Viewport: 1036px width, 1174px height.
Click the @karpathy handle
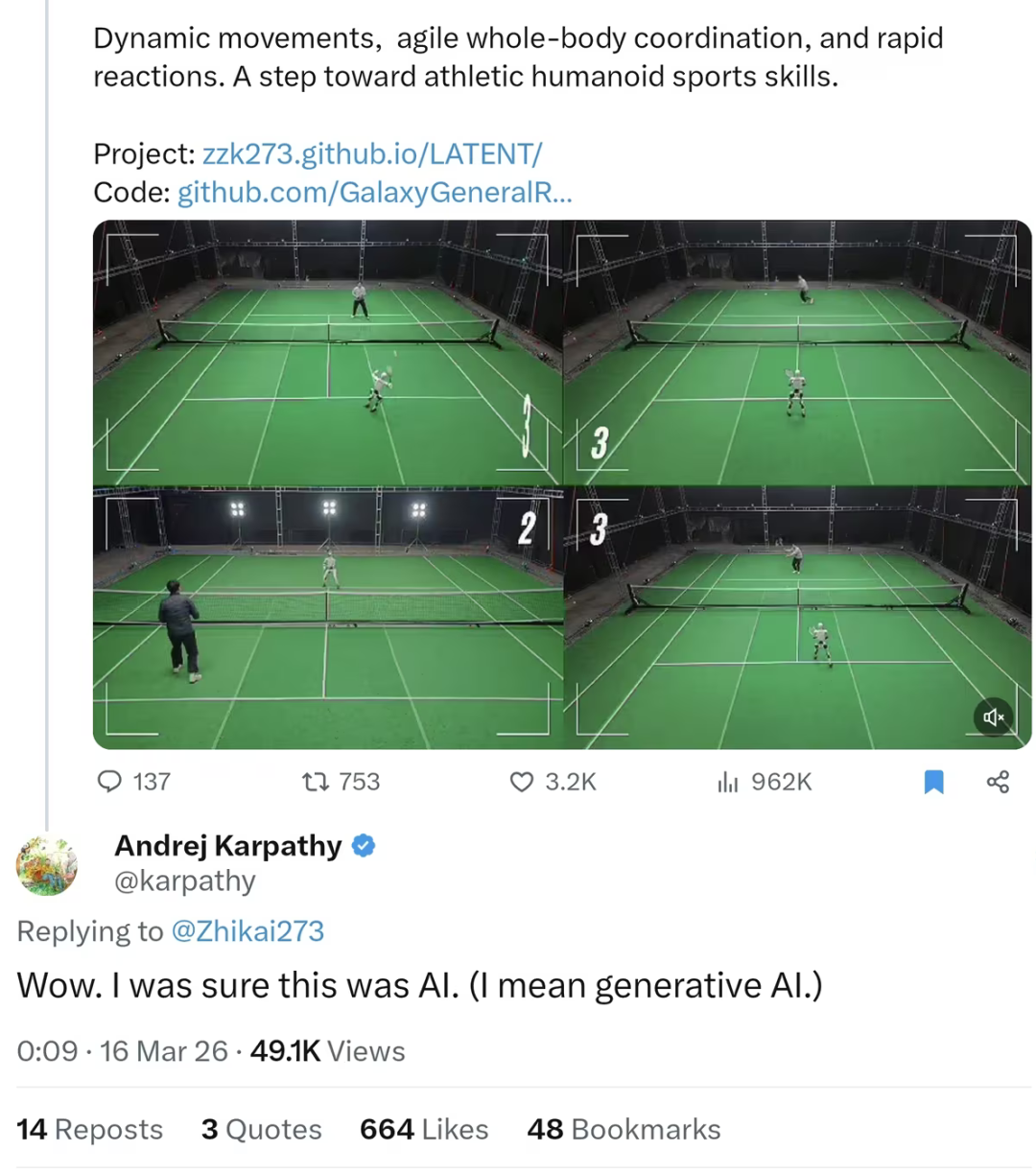(185, 880)
